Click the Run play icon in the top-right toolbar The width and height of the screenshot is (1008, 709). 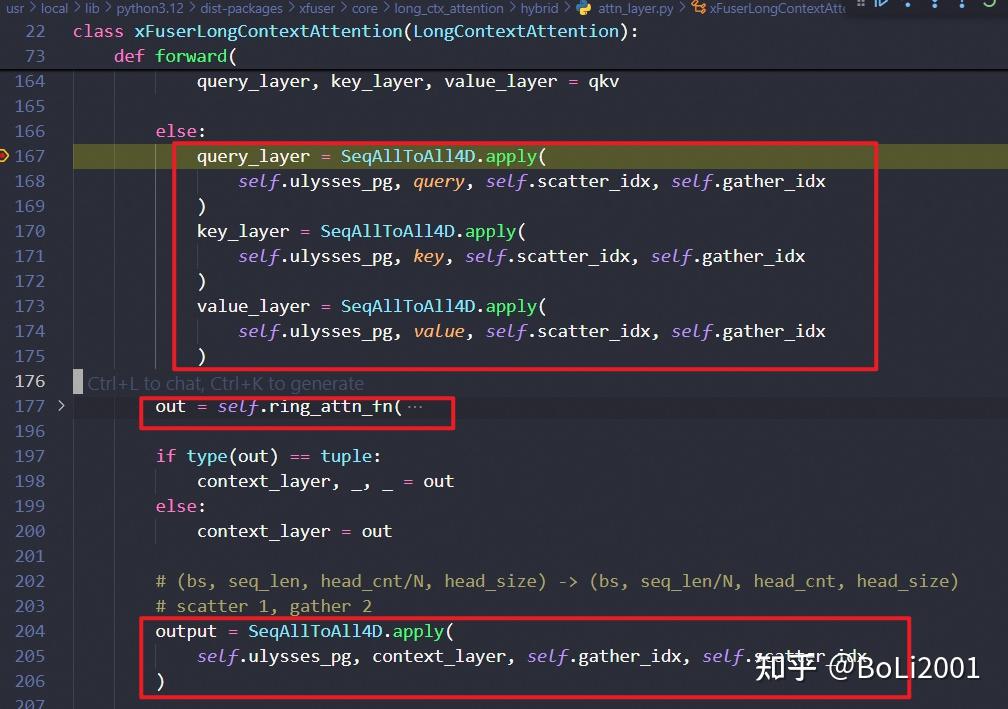click(879, 5)
